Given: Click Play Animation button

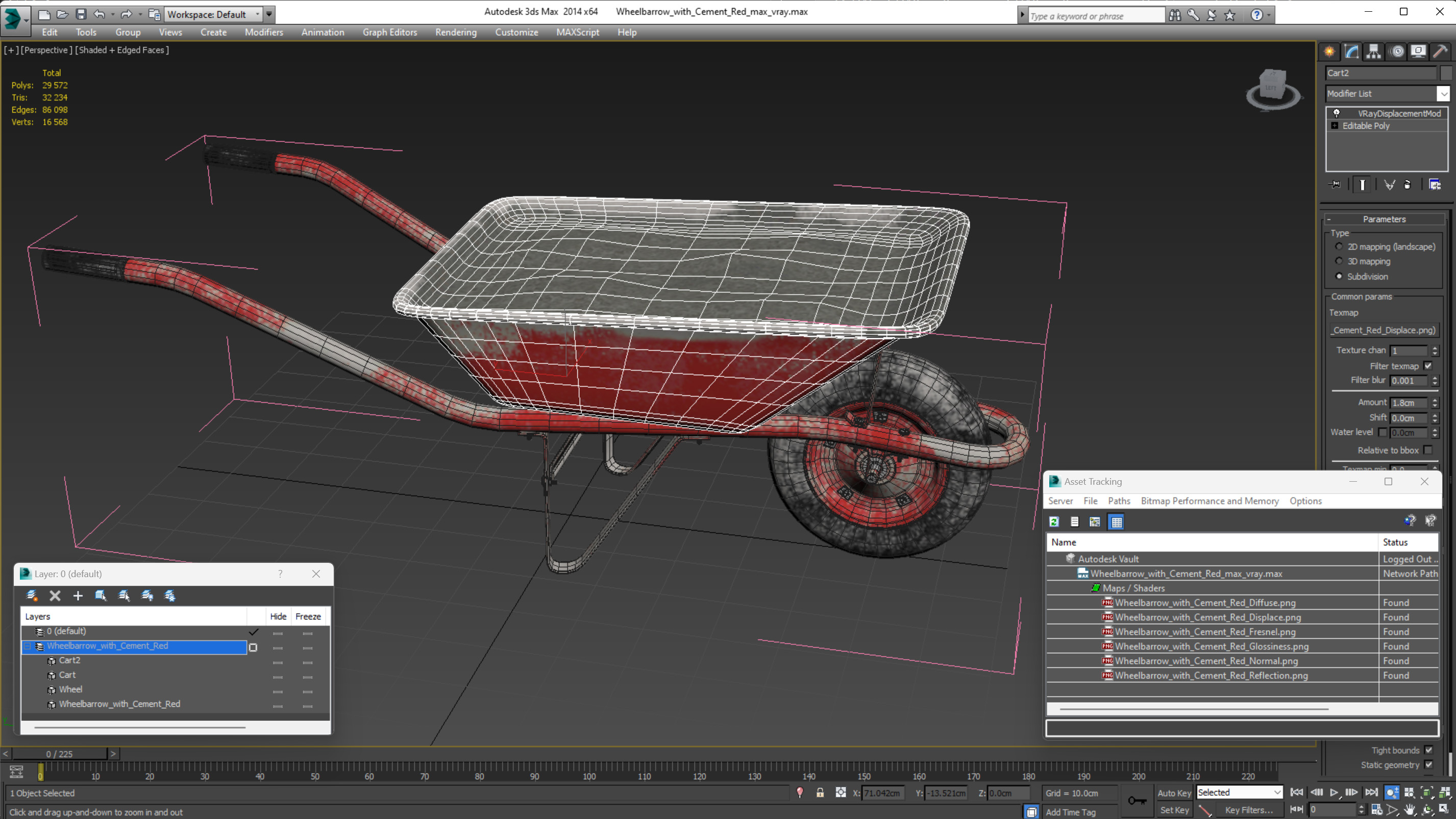Looking at the screenshot, I should coord(1334,793).
